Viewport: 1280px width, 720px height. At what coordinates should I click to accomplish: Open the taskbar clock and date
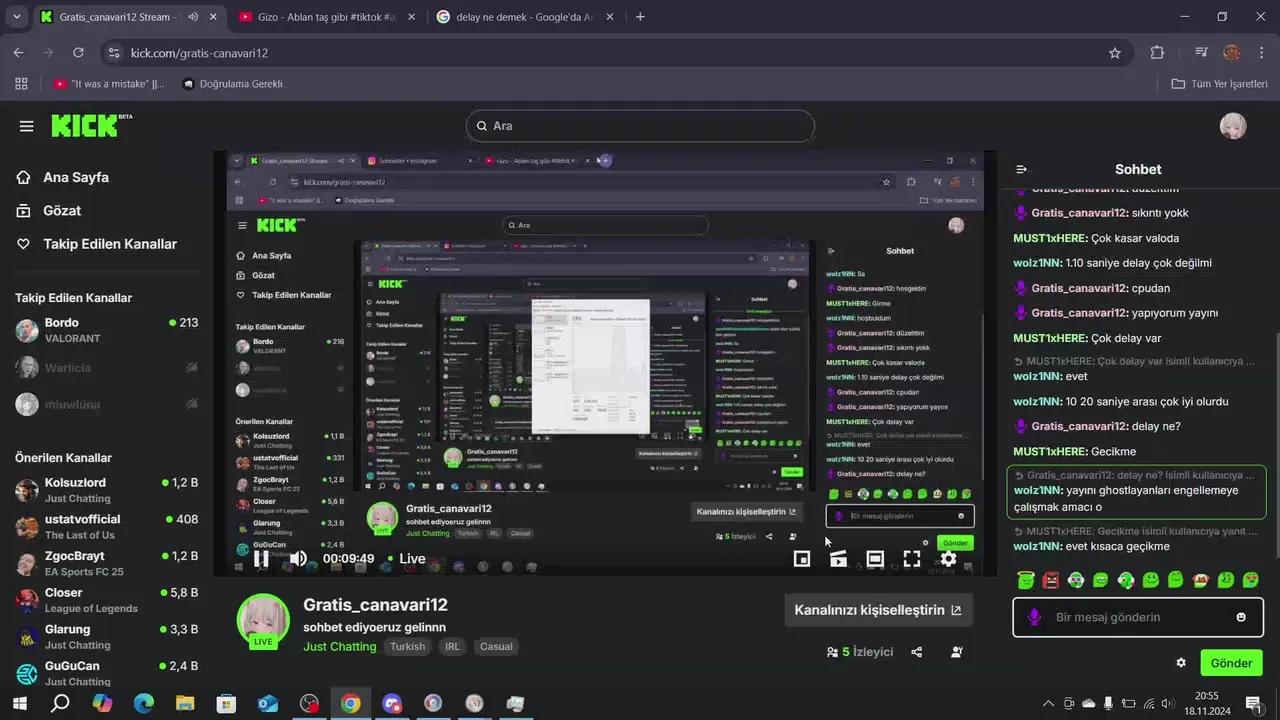coord(1206,703)
